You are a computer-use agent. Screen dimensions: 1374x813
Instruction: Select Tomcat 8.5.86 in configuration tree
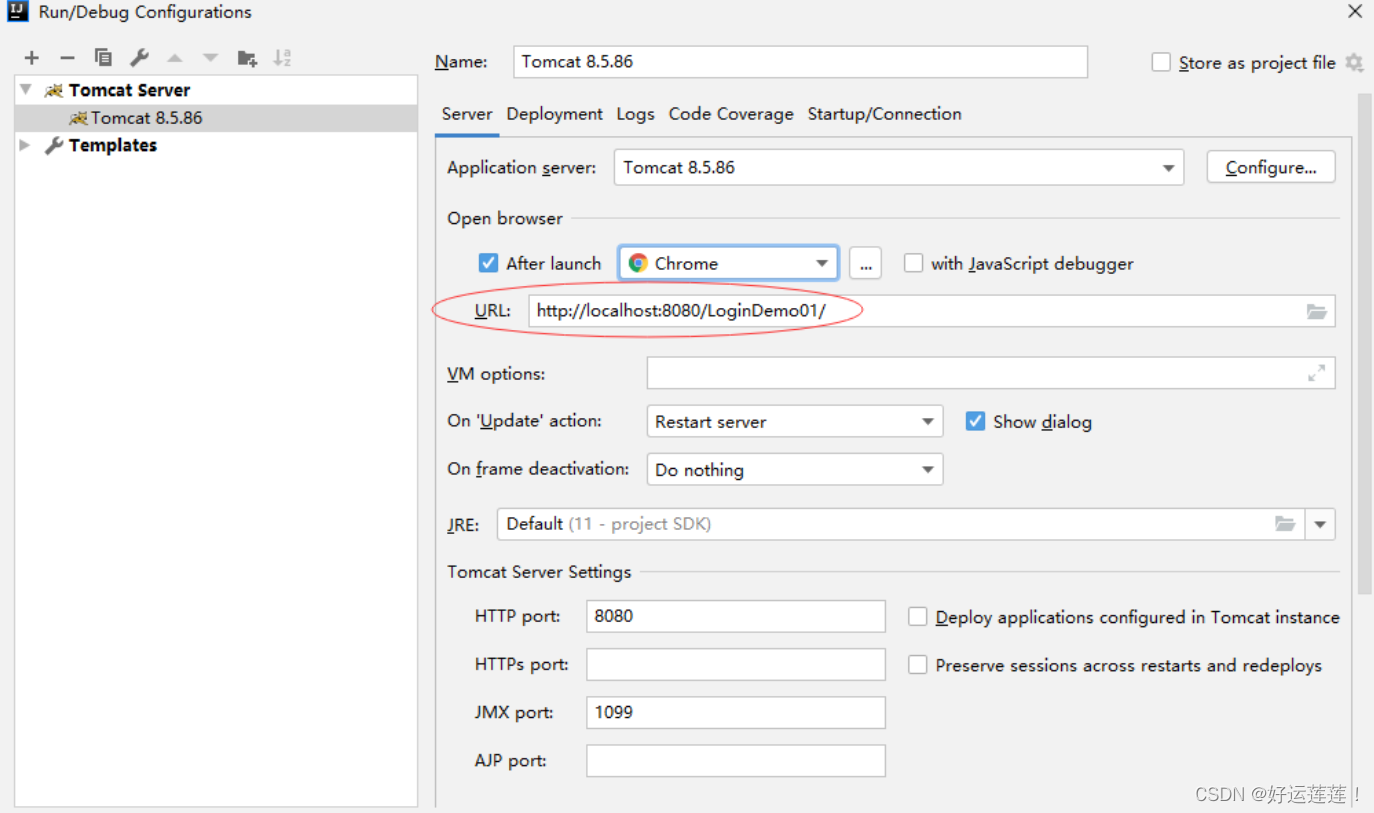click(x=216, y=118)
